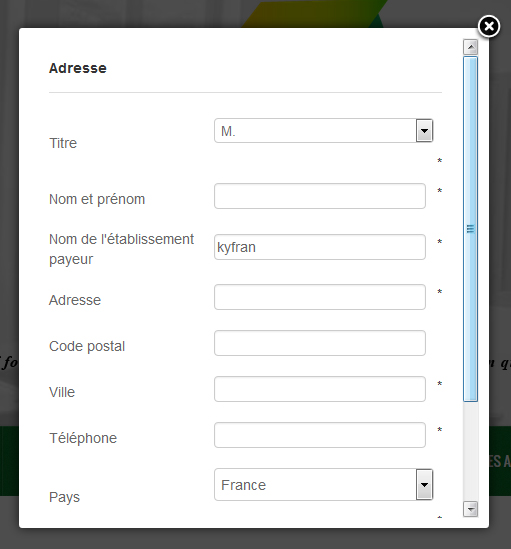The image size is (511, 549).
Task: Open the Titre dropdown arrow
Action: [424, 131]
